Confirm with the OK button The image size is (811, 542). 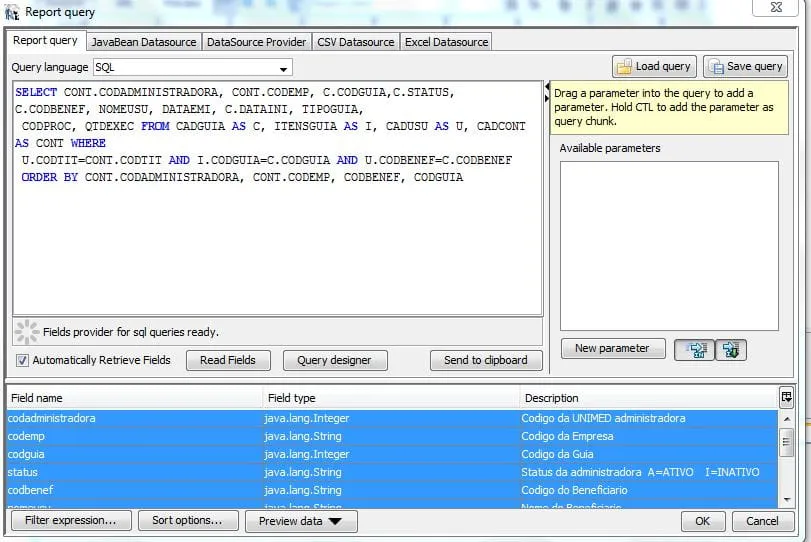702,521
